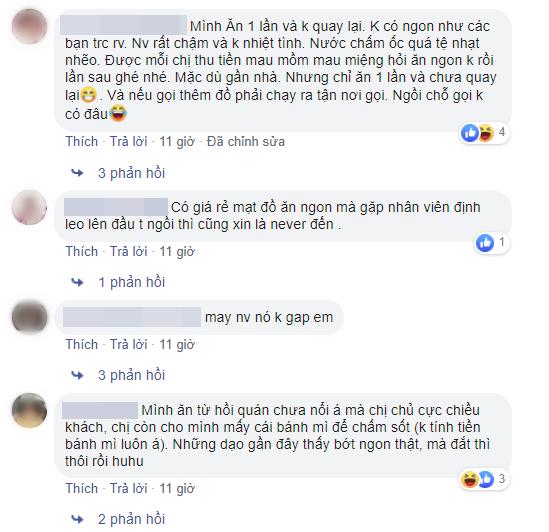Like the first comment using 'Thích'
Screen dimensions: 549x532
pyautogui.click(x=82, y=142)
